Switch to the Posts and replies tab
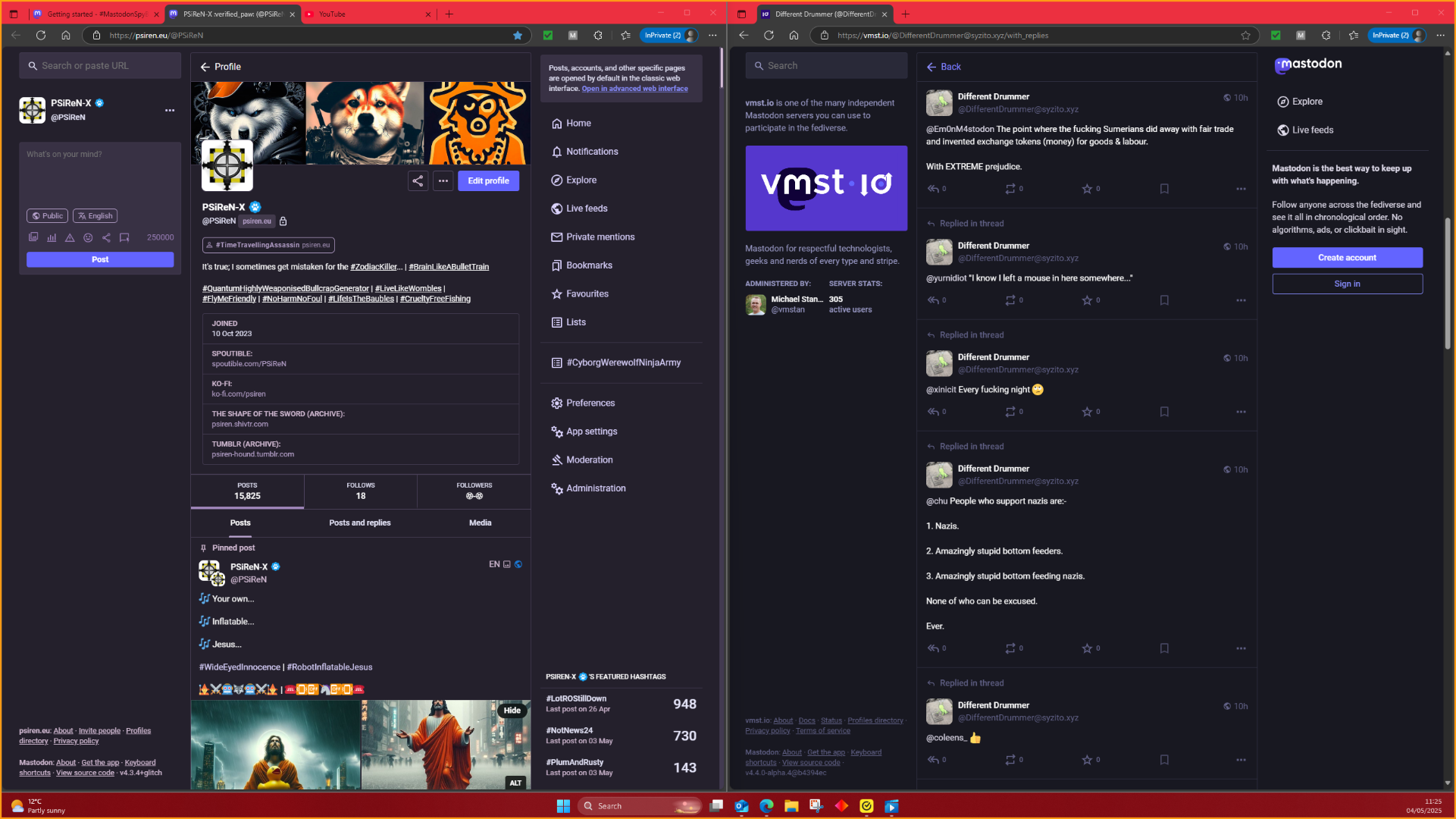Image resolution: width=1456 pixels, height=819 pixels. 359,523
